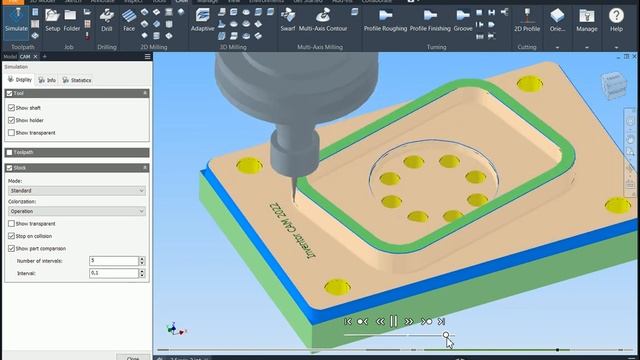This screenshot has width=640, height=360.
Task: Click the Close button in Simulation panel
Action: pos(133,358)
